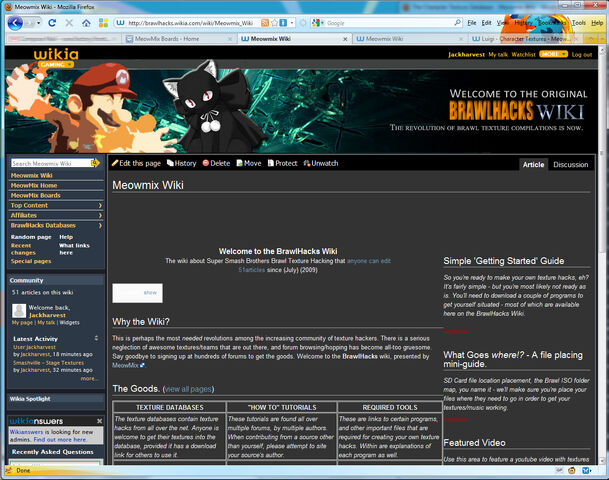
Task: Bookmark the page with the star icon
Action: [x=274, y=23]
